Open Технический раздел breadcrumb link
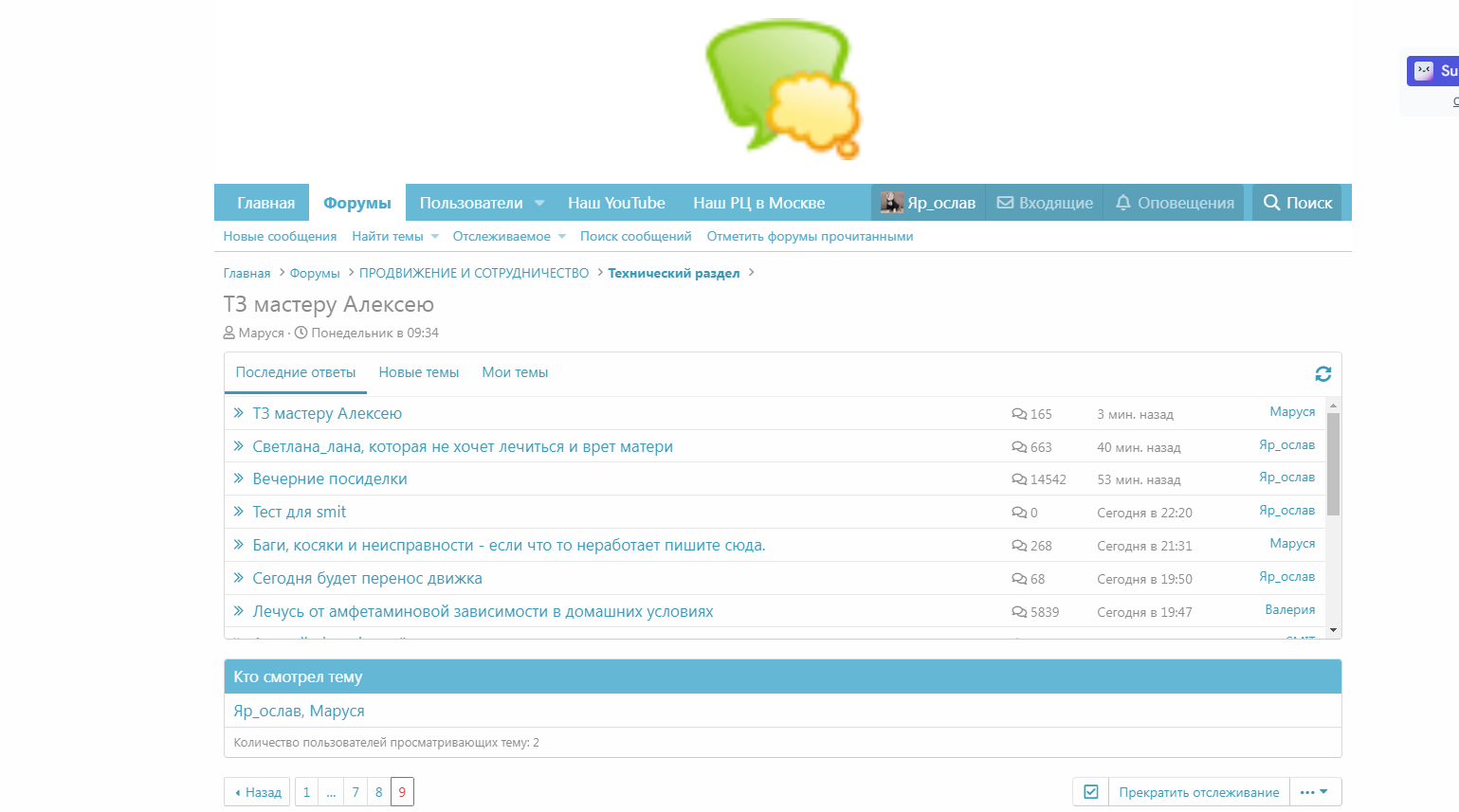 point(673,273)
